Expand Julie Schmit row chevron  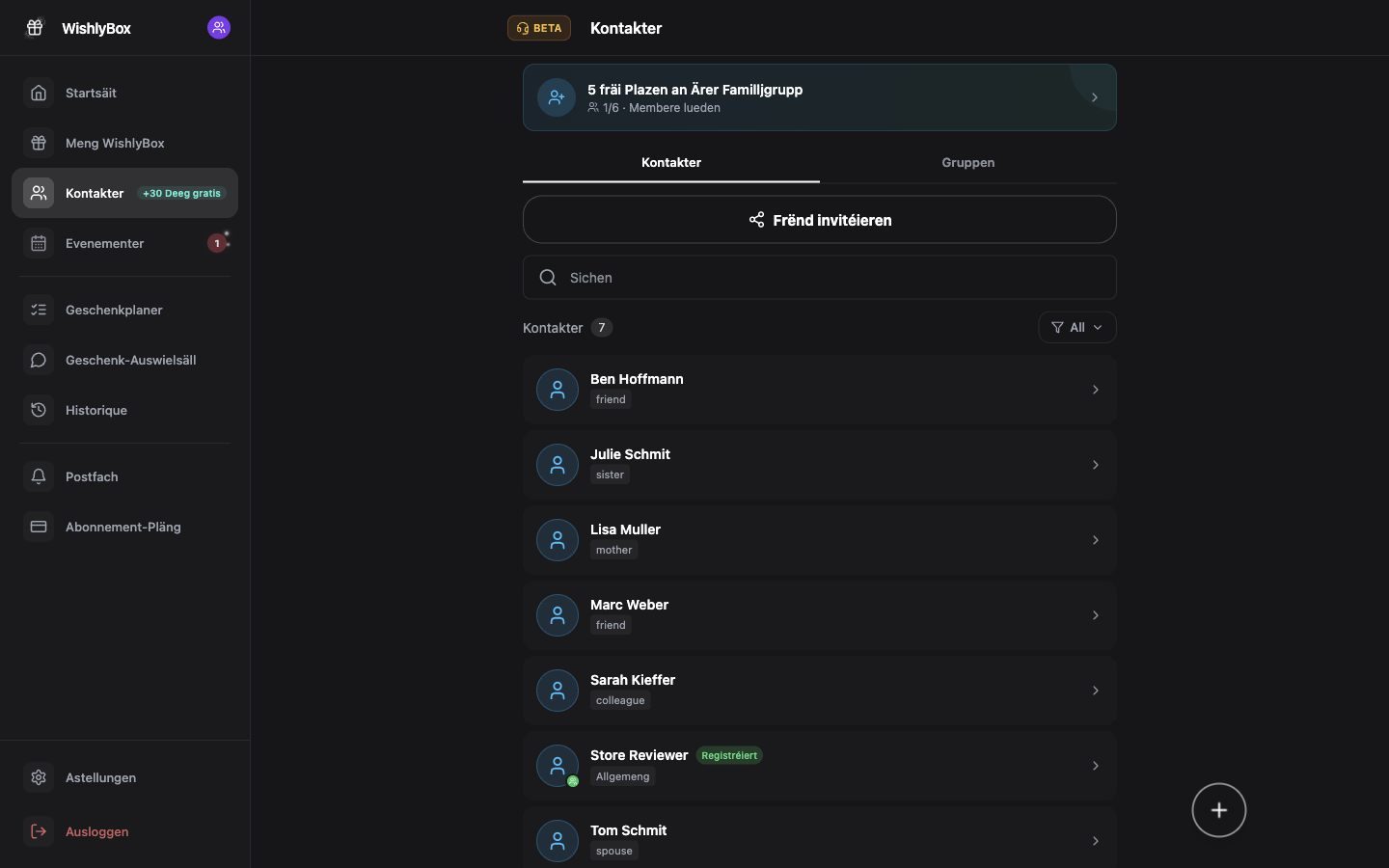coord(1096,465)
